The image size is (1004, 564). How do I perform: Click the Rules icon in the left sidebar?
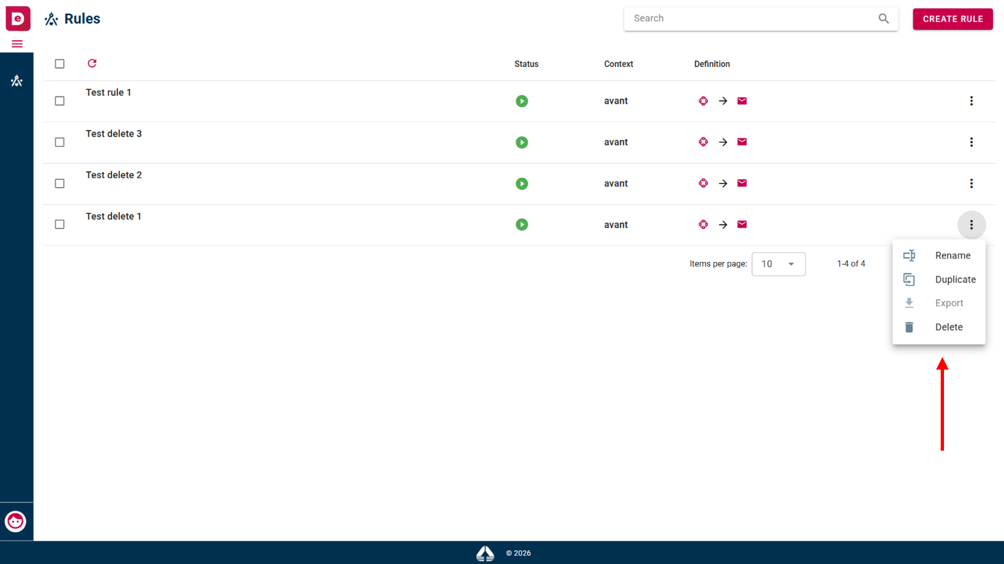(x=17, y=81)
